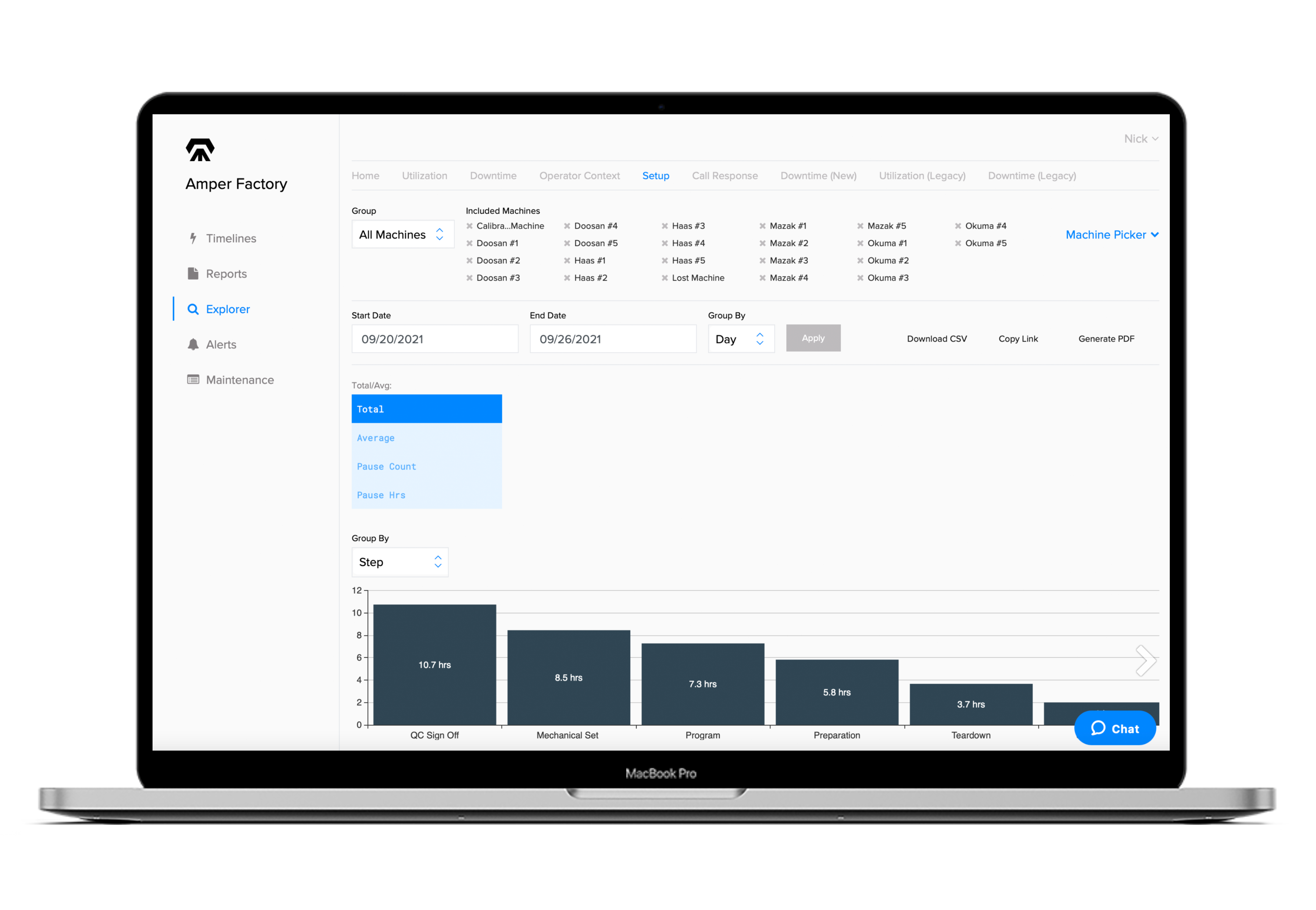Open the Nick user account menu

click(x=1140, y=138)
